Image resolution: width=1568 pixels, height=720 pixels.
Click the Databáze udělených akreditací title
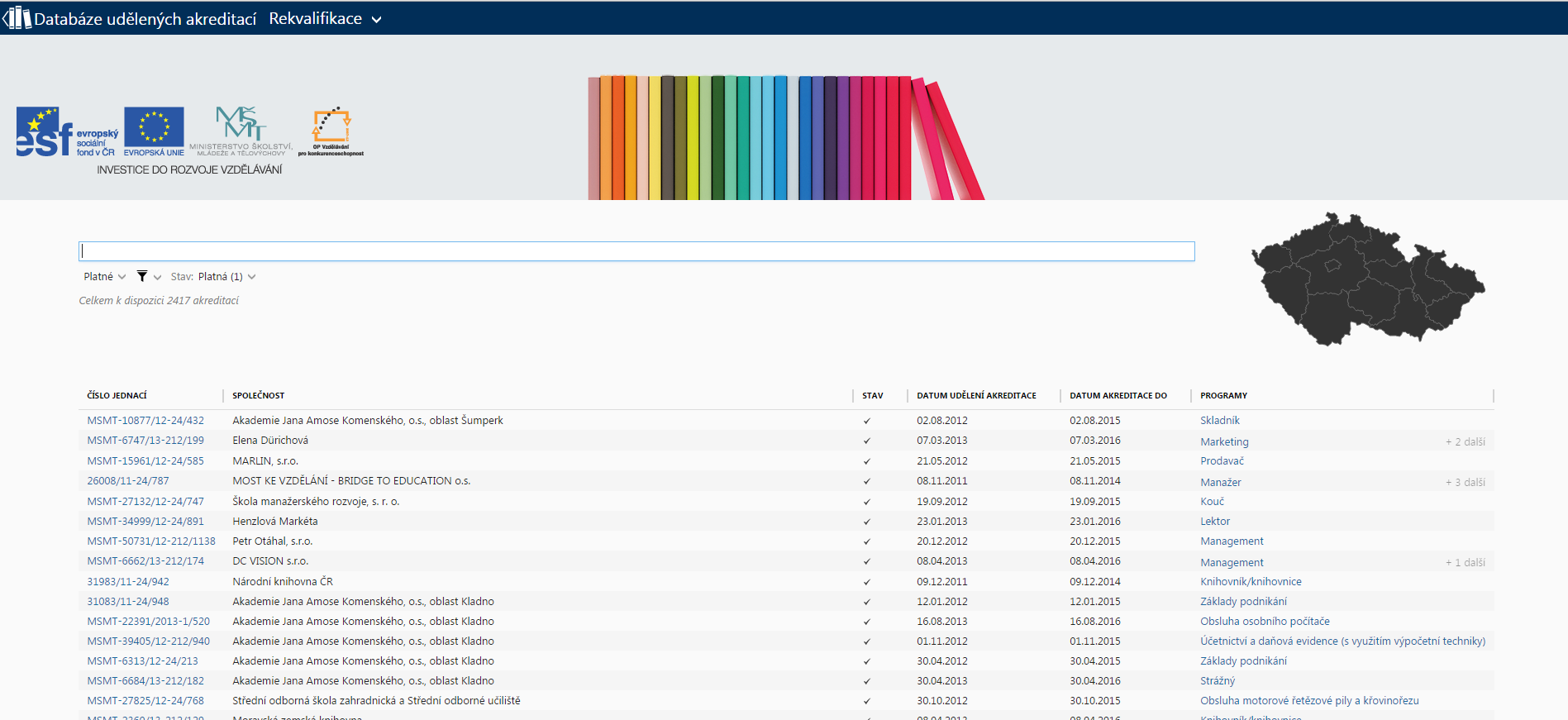(145, 18)
